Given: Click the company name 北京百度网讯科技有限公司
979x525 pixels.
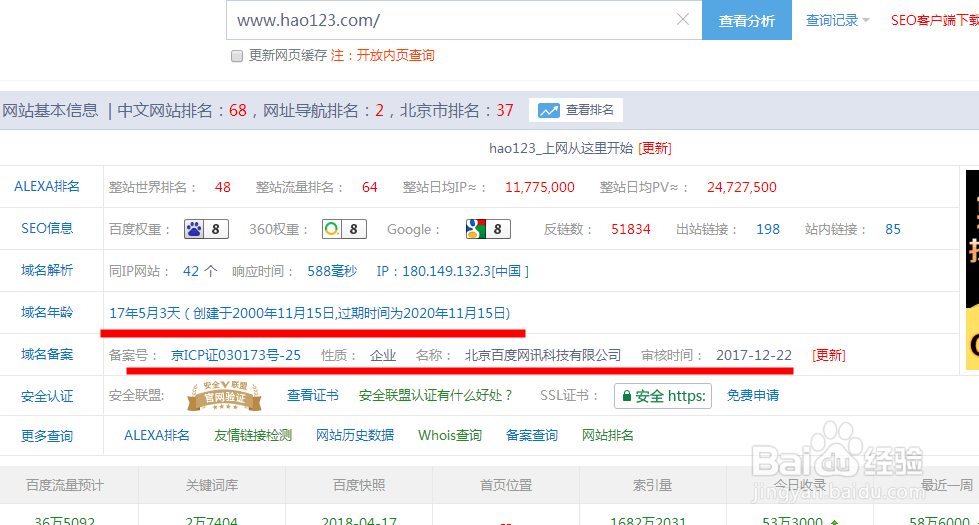Looking at the screenshot, I should (x=543, y=355).
